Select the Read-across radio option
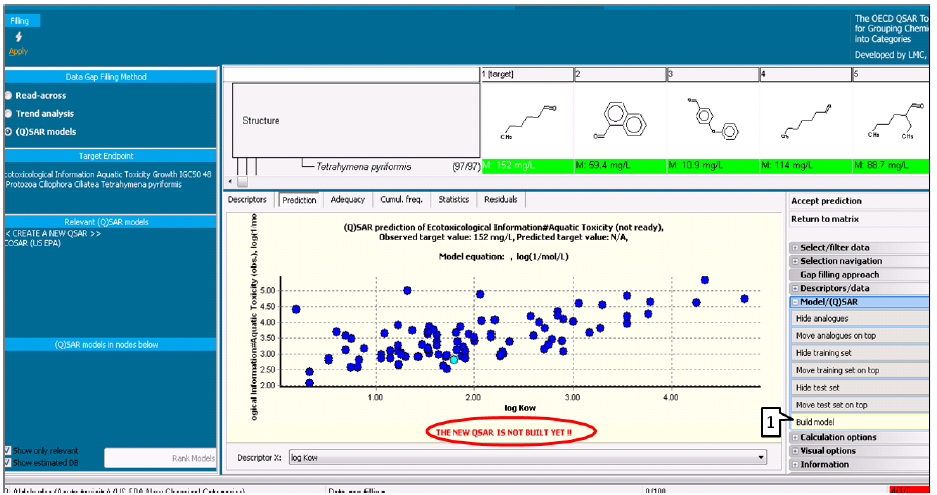The width and height of the screenshot is (937, 495). tap(8, 96)
